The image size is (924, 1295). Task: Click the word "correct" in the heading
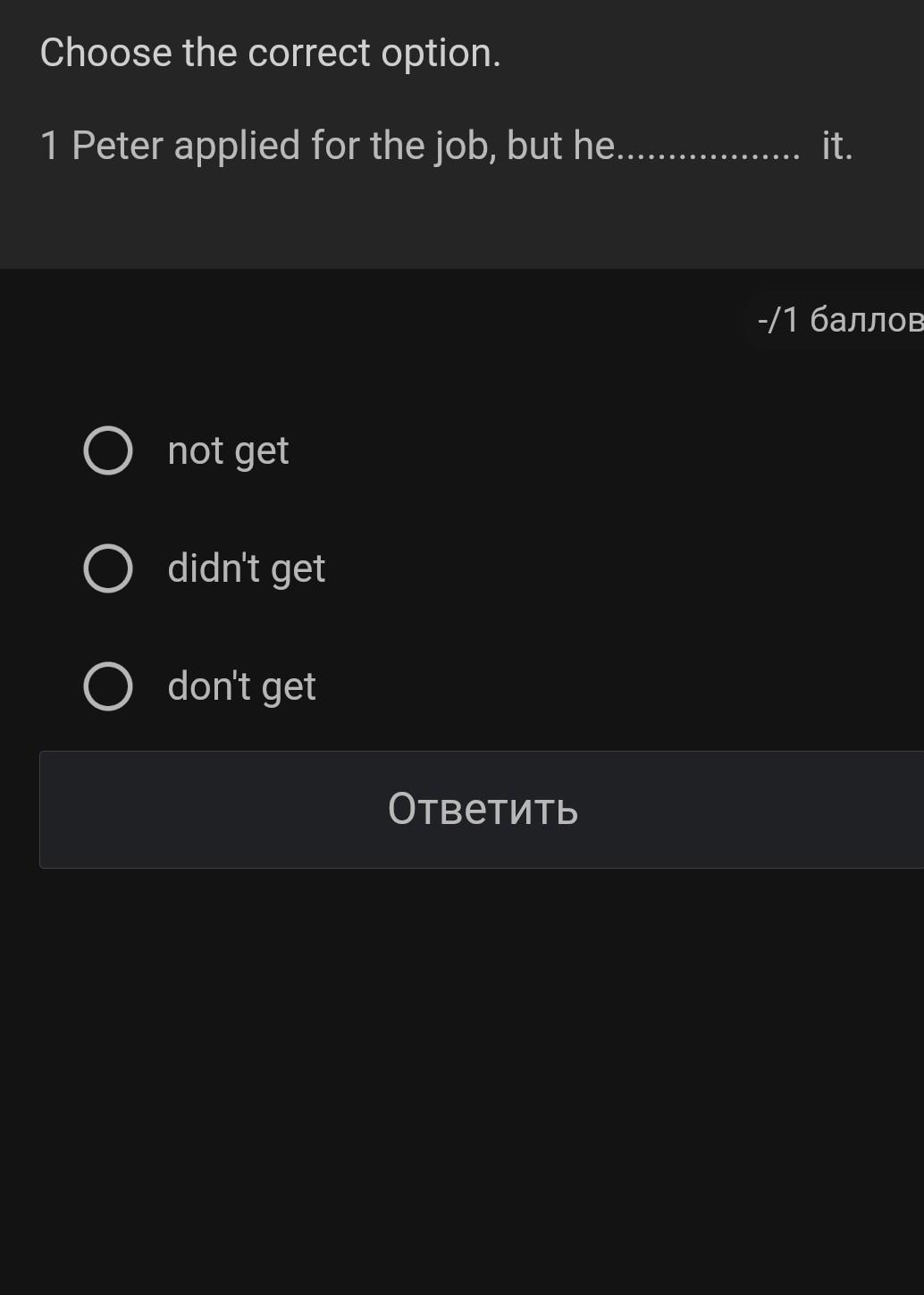(308, 54)
